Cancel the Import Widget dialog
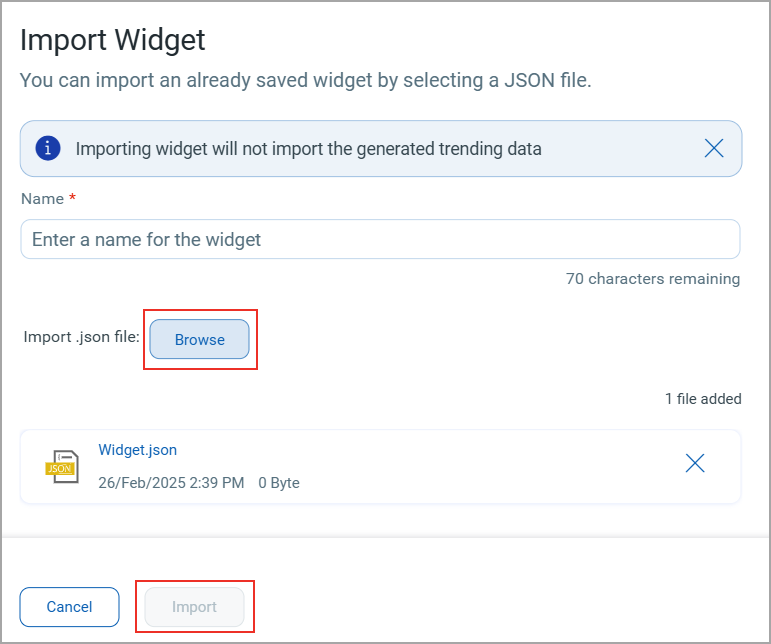 pyautogui.click(x=69, y=607)
